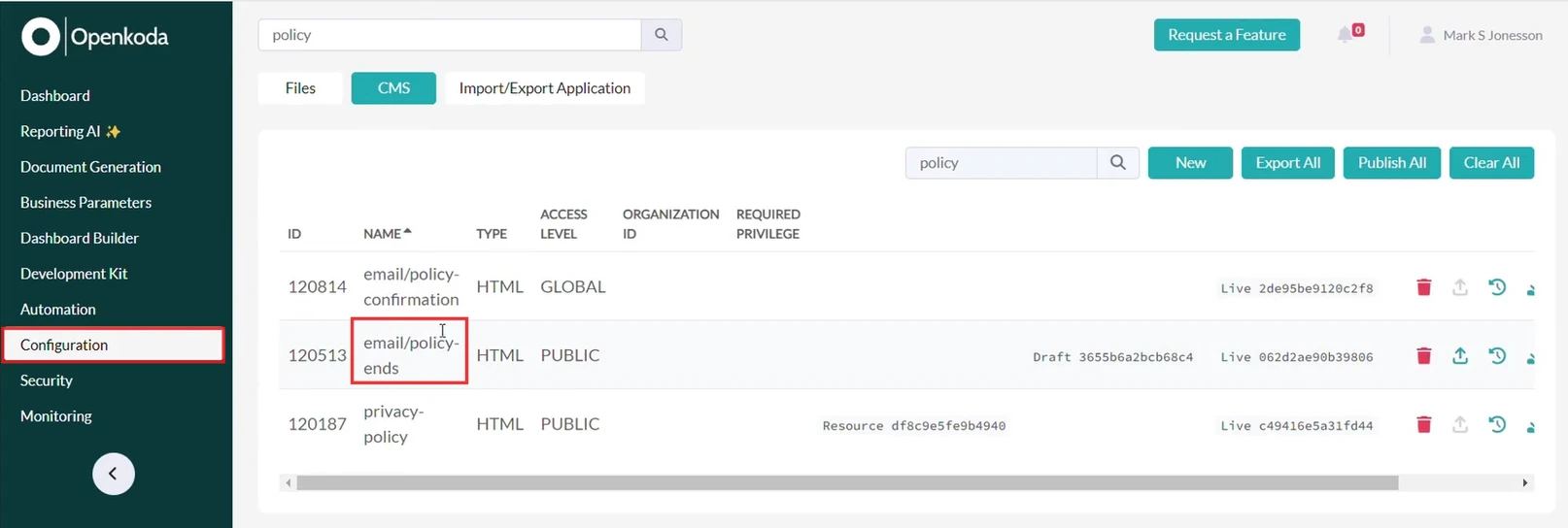Click Publish All button
Screen dimensions: 1568x528
1392,163
